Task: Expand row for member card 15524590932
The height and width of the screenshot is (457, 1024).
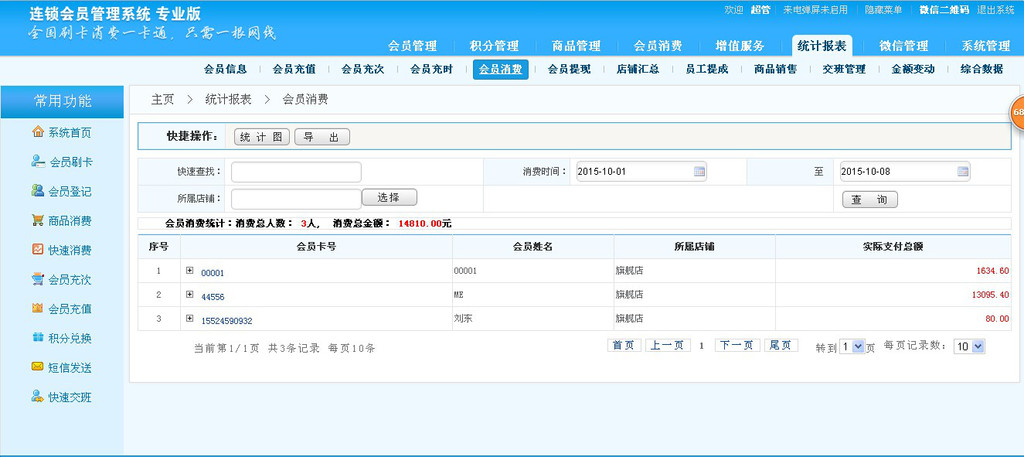Action: click(189, 319)
